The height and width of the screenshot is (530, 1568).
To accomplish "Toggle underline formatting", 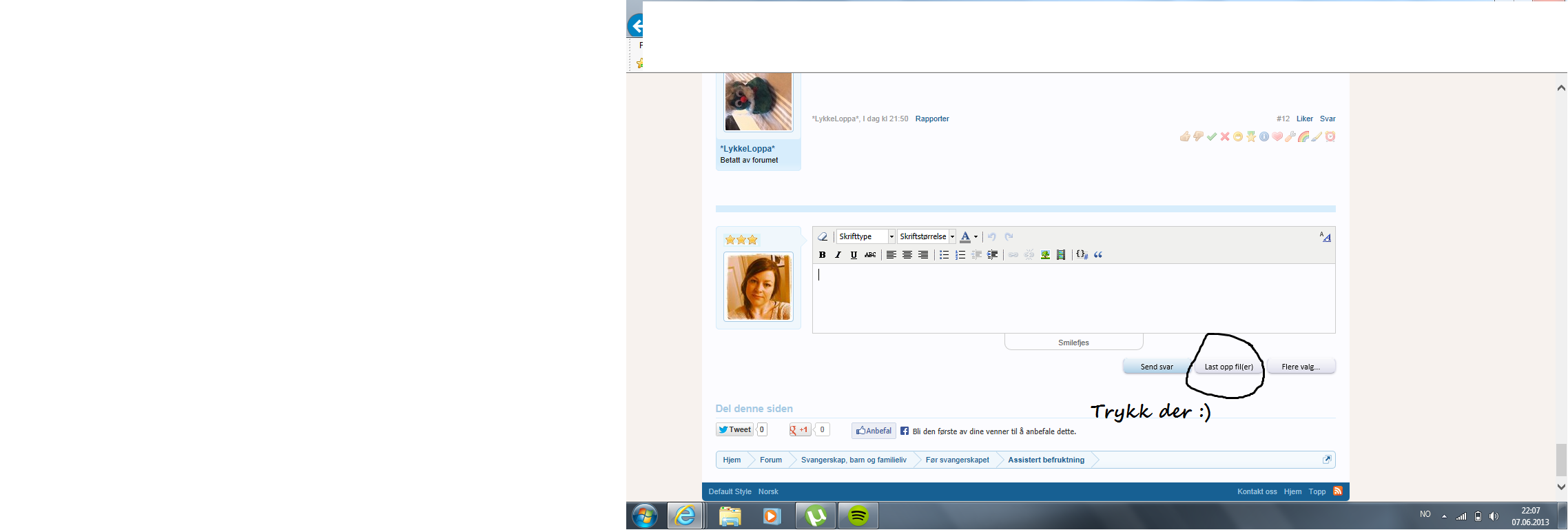I will click(854, 255).
